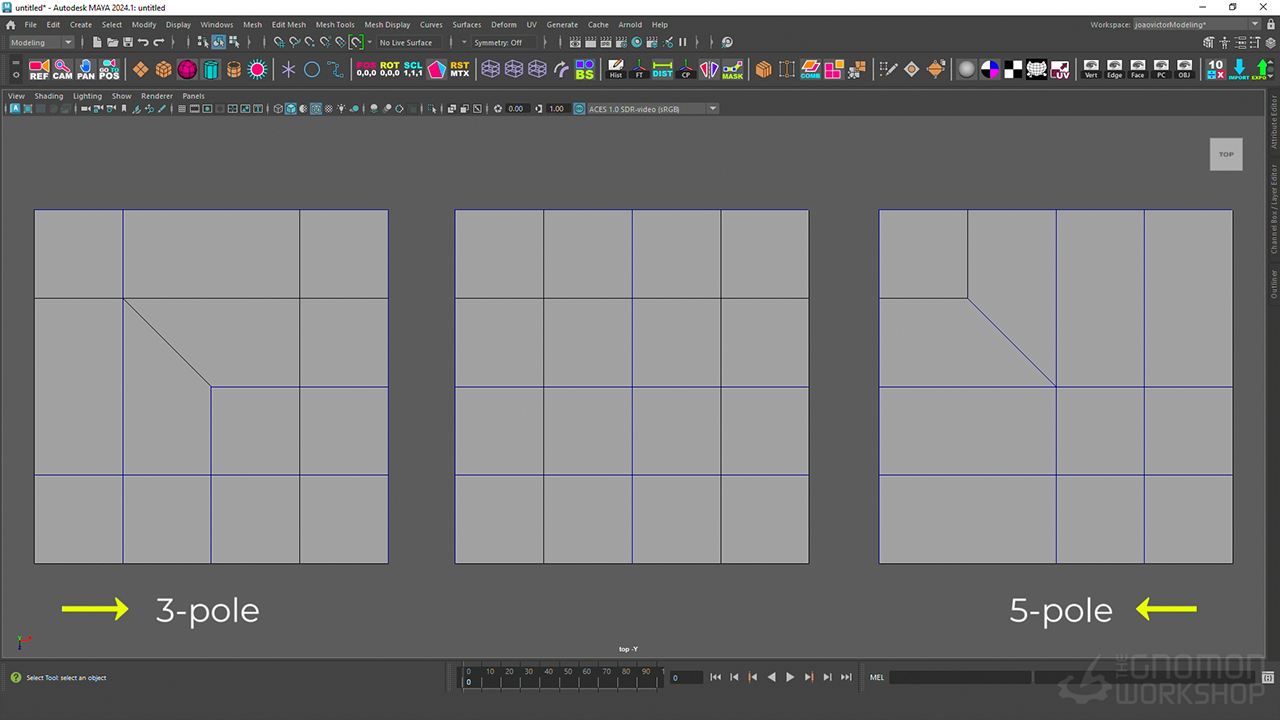This screenshot has width=1280, height=720.
Task: Toggle Edge visibility eye icon
Action: point(1114,69)
